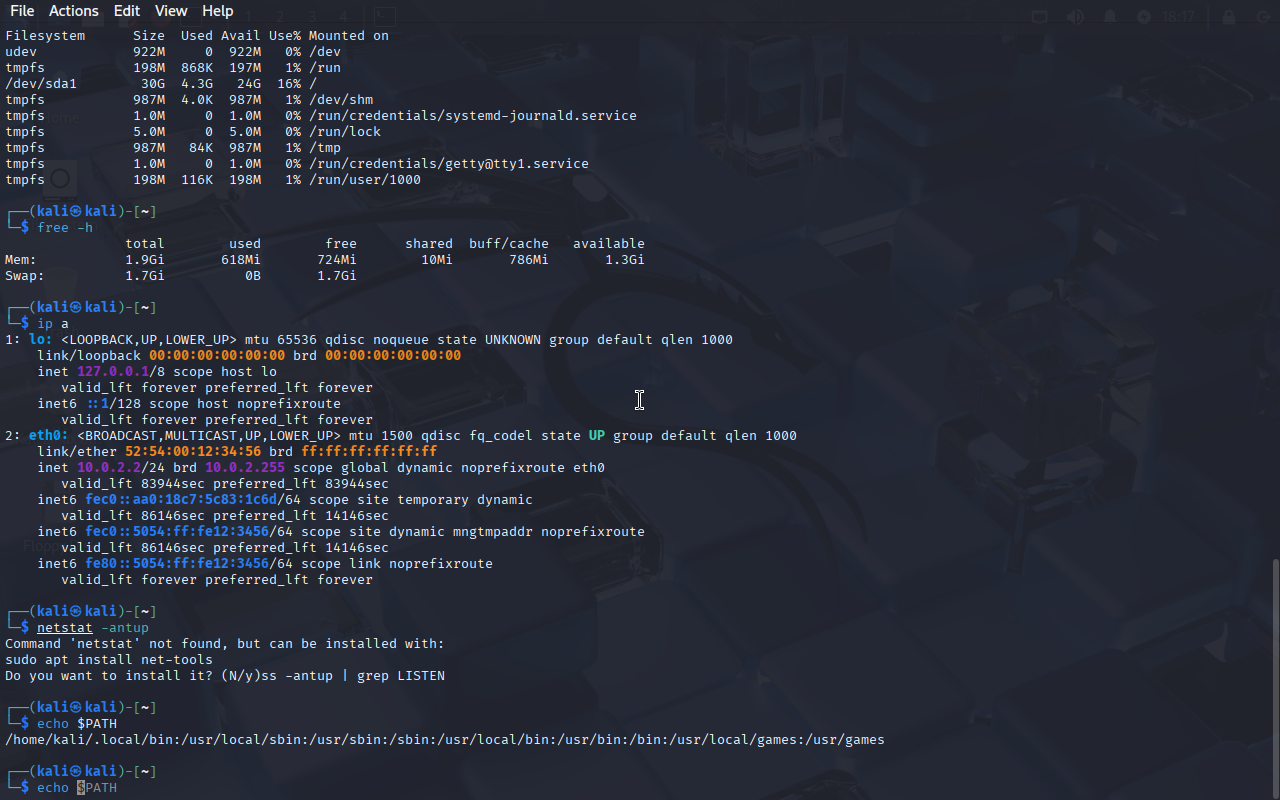Screen dimensions: 1280x800
Task: Click the link-local address 'fe80::5054:ff:fe12:3456'
Action: pyautogui.click(x=177, y=564)
